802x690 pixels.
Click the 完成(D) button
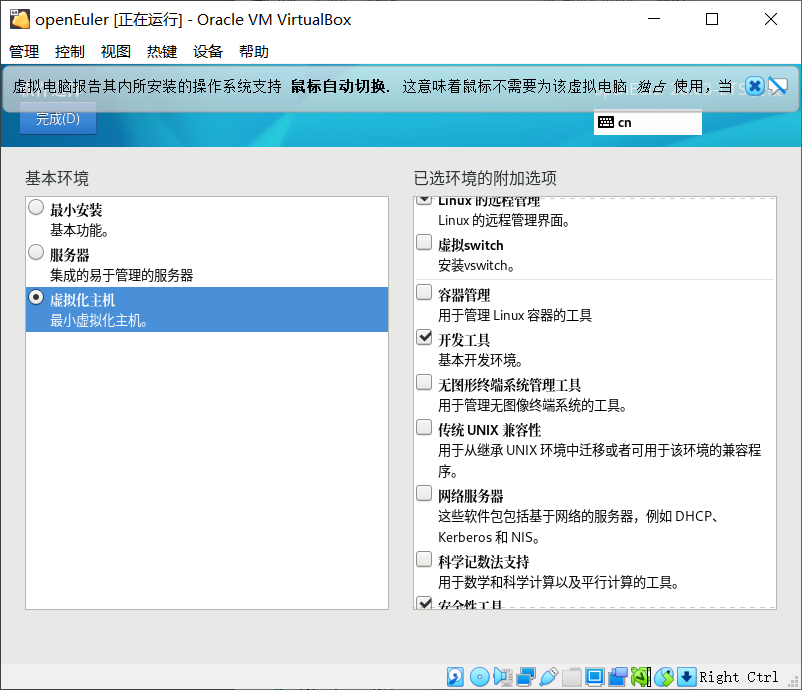point(58,119)
